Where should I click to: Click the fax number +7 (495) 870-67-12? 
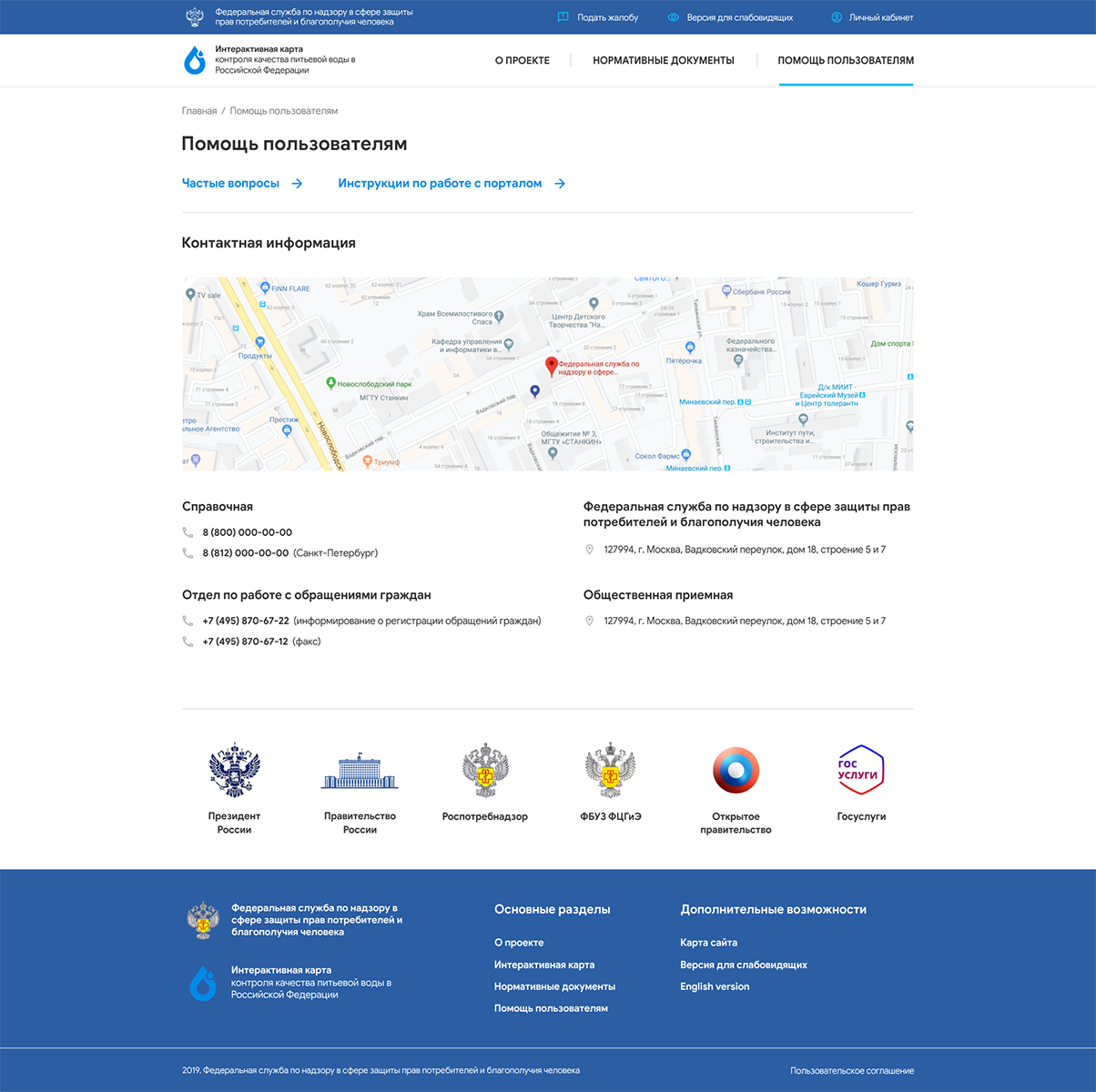246,642
